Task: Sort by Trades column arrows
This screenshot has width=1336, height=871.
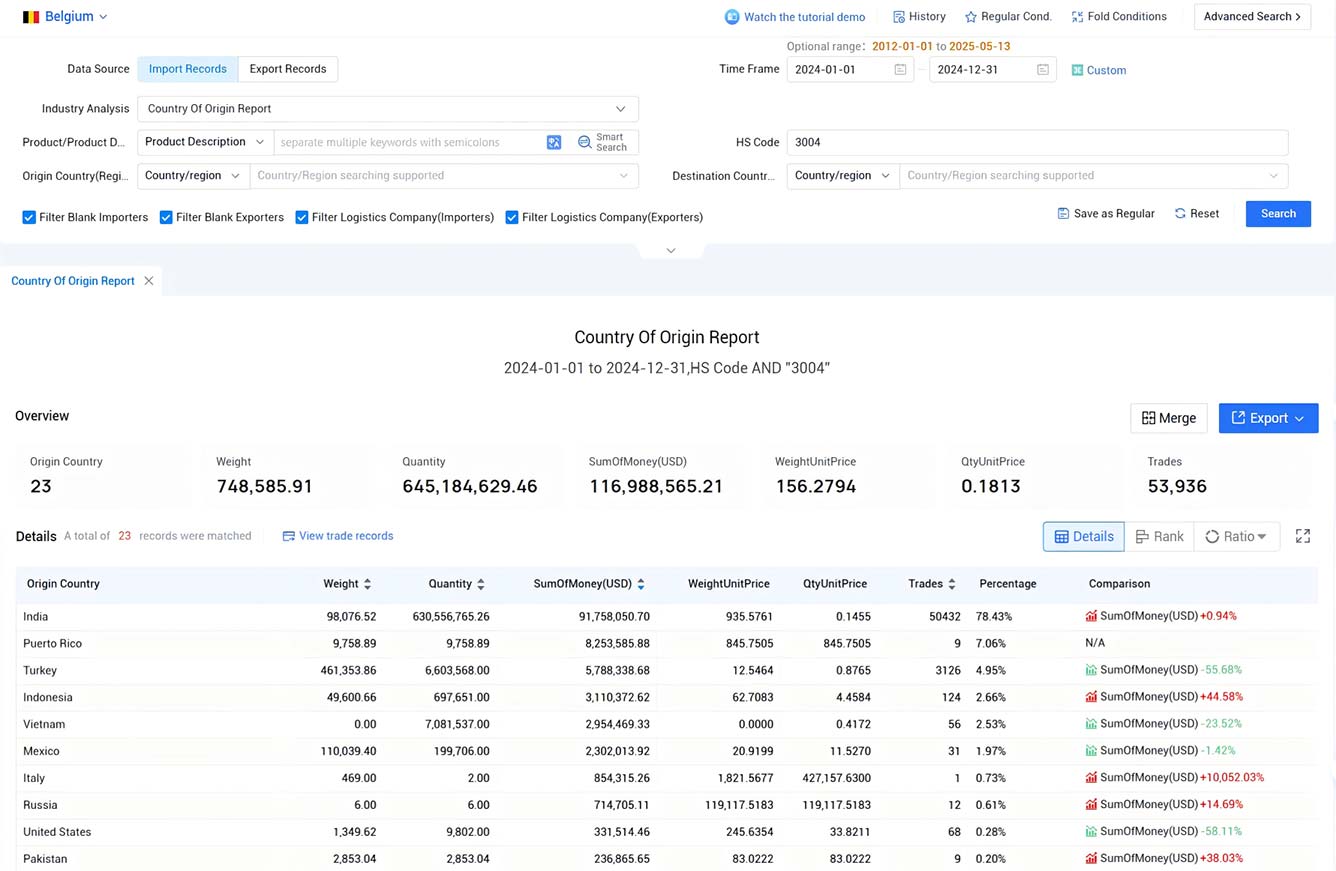Action: (952, 584)
